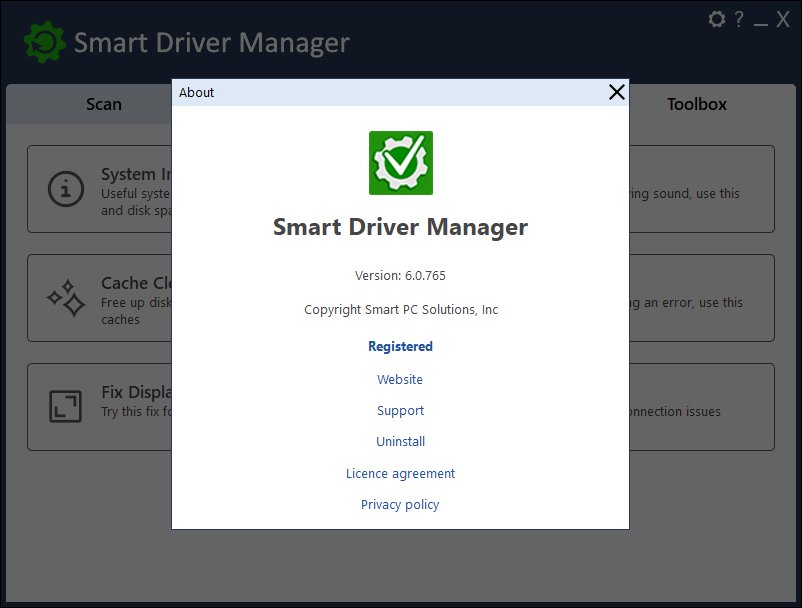The width and height of the screenshot is (802, 608).
Task: Click the 'Copyright Smart PC Solutions, Inc' text
Action: [401, 310]
